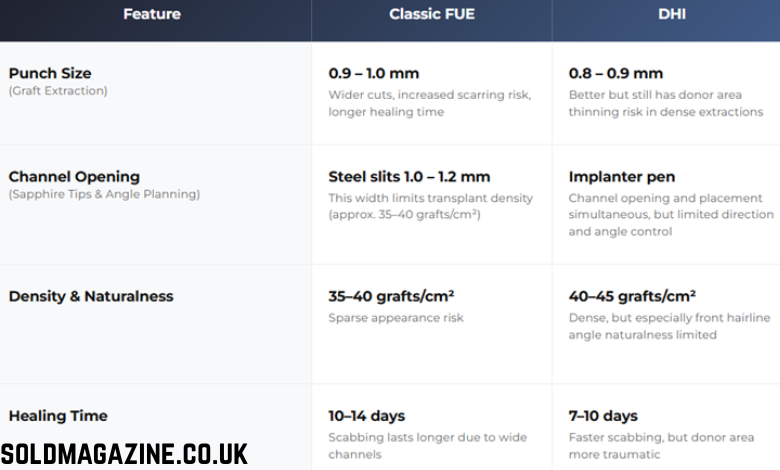This screenshot has height=470, width=780.
Task: Click the 10–14 days value
Action: (x=367, y=416)
